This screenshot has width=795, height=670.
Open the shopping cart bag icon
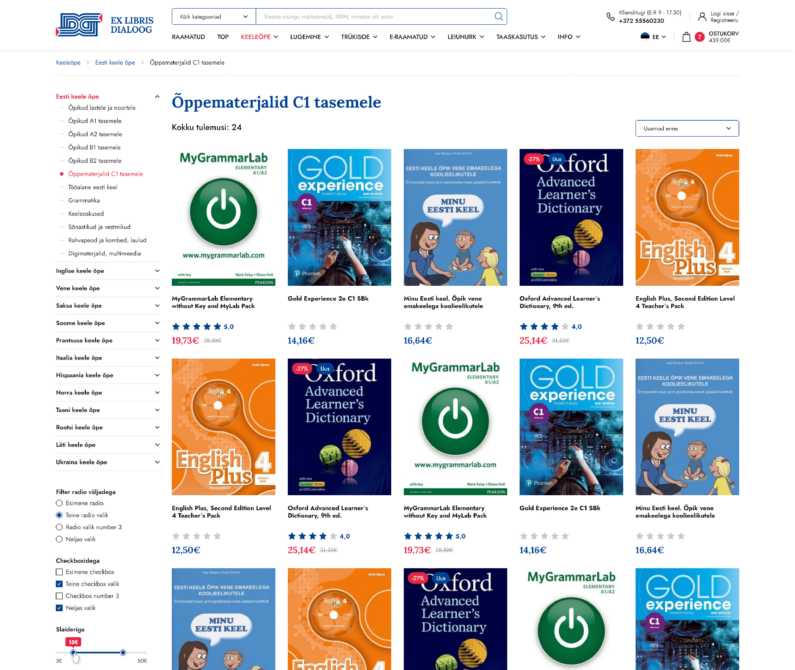(686, 37)
